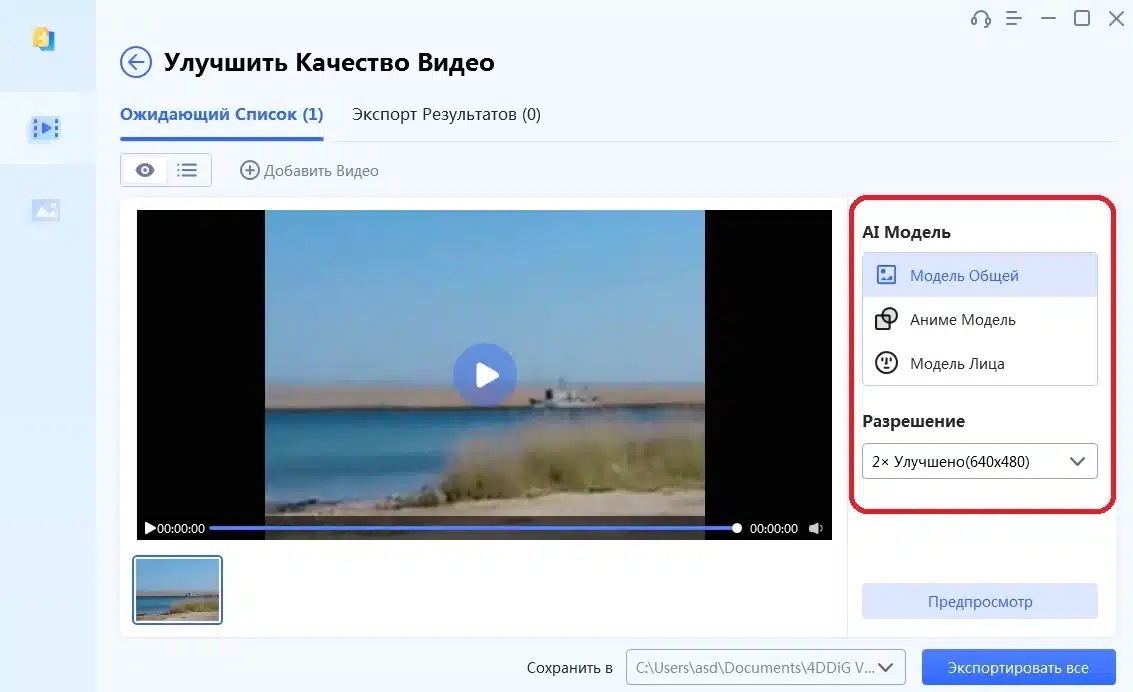Open the Ожидающий Список tab

(221, 114)
